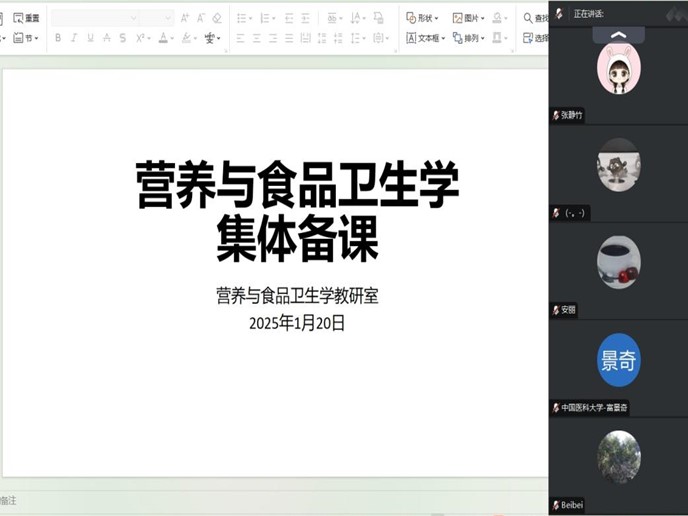Viewport: 688px width, 516px height.
Task: Click the text shadow S icon
Action: click(122, 38)
